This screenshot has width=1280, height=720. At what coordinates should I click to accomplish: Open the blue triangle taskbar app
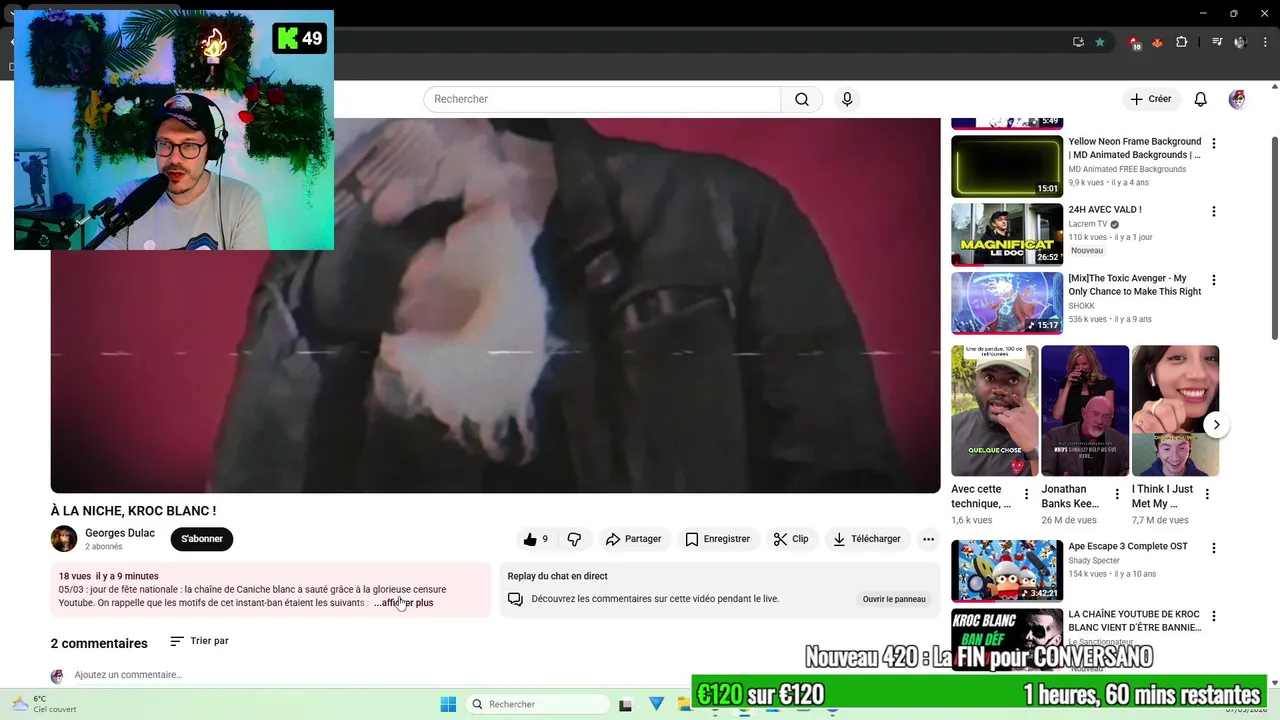[x=656, y=704]
